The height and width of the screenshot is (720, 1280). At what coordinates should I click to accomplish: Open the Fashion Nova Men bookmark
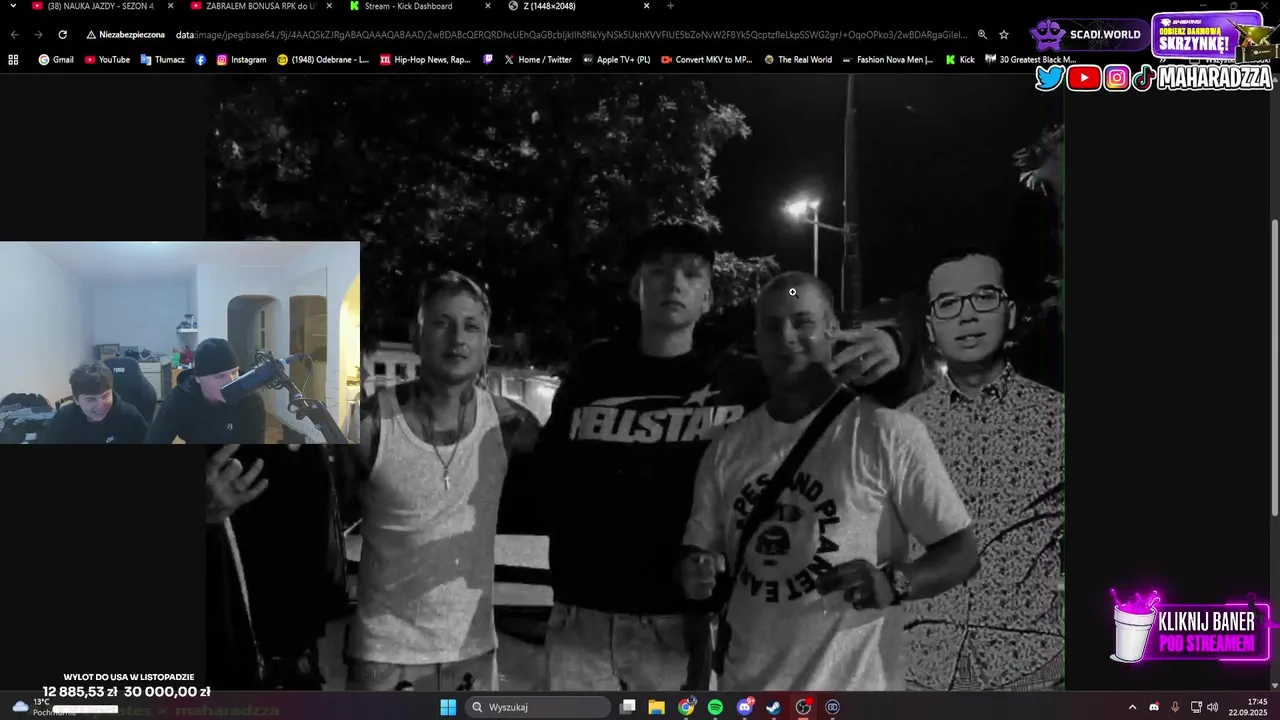[x=888, y=60]
